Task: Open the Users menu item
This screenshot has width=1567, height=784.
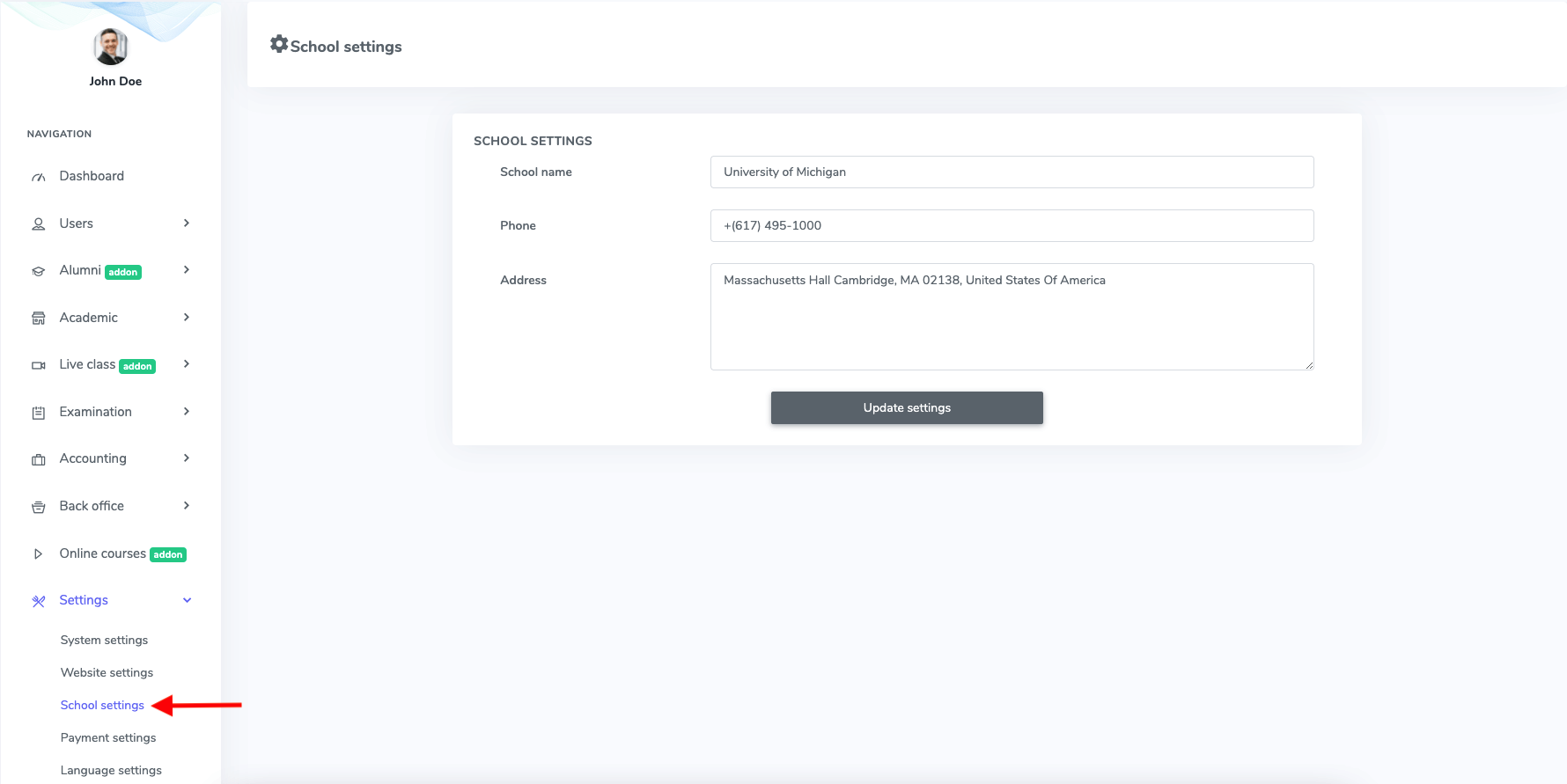Action: coord(76,223)
